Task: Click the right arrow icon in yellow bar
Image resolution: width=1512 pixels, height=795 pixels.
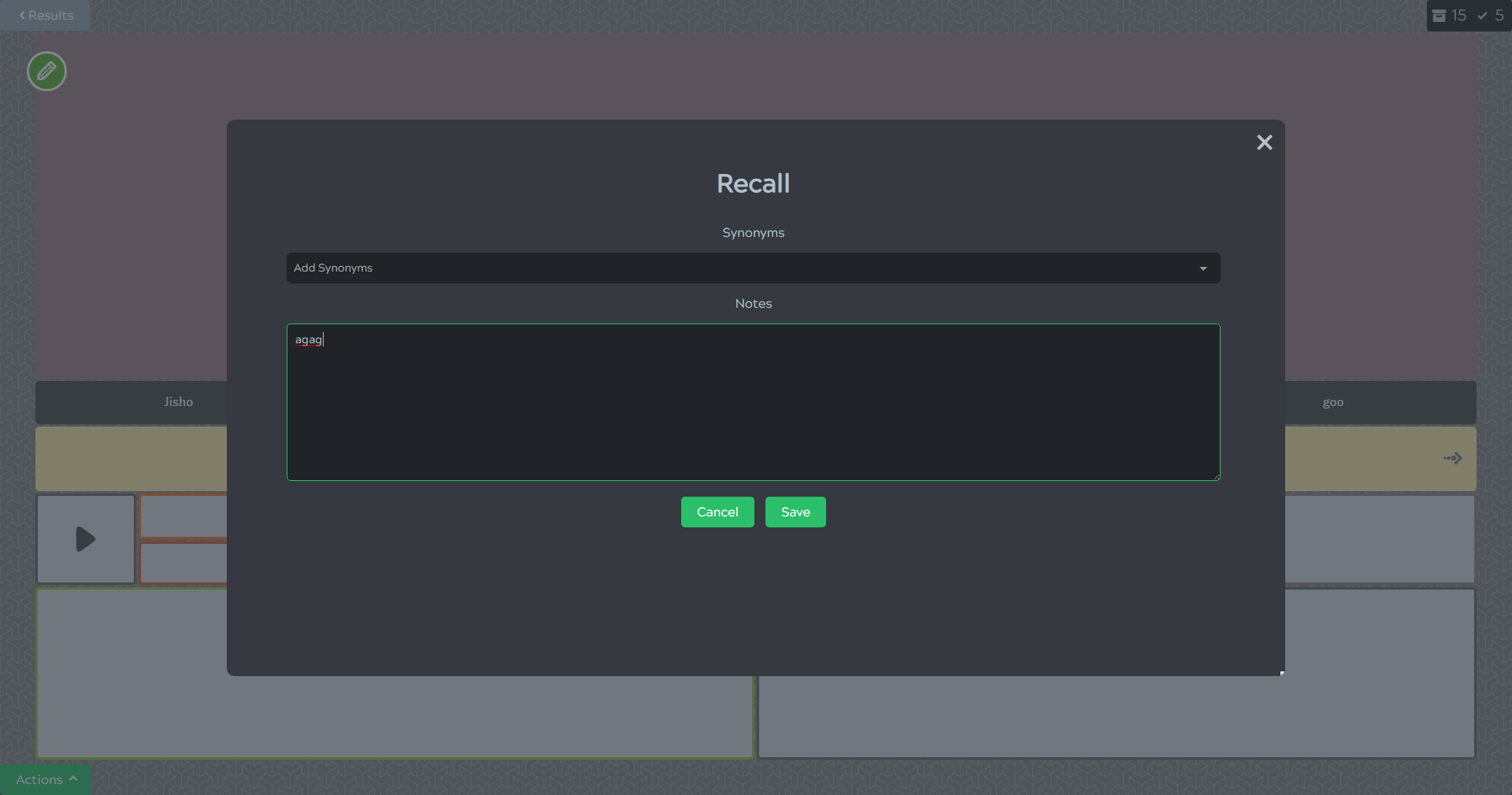Action: [x=1452, y=458]
